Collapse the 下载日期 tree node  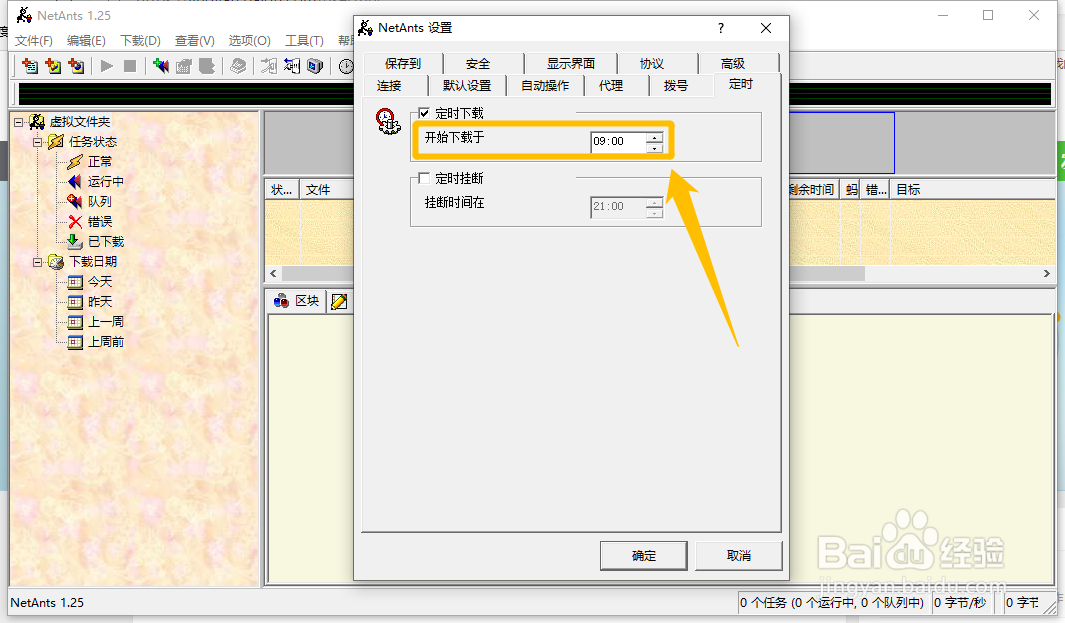pos(37,262)
